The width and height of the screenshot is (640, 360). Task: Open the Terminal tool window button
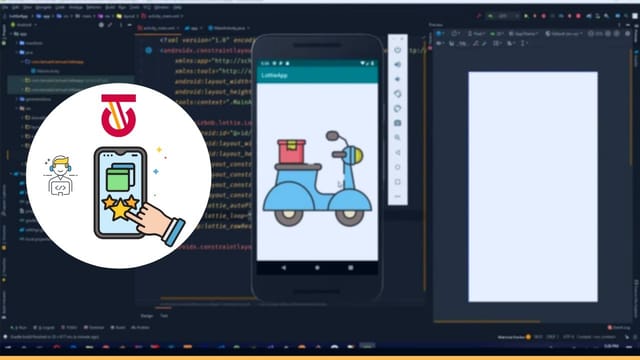pos(94,328)
